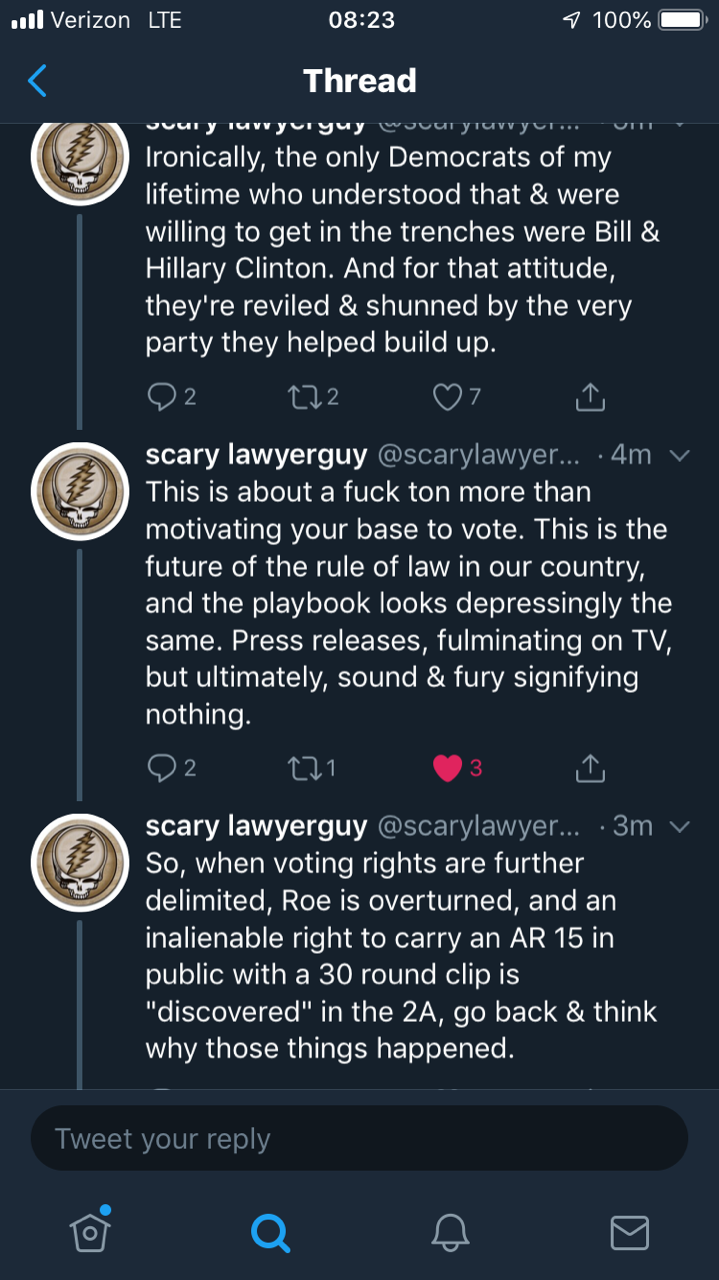Open options chevron on the 4m tweet
The image size is (719, 1280).
click(x=679, y=455)
